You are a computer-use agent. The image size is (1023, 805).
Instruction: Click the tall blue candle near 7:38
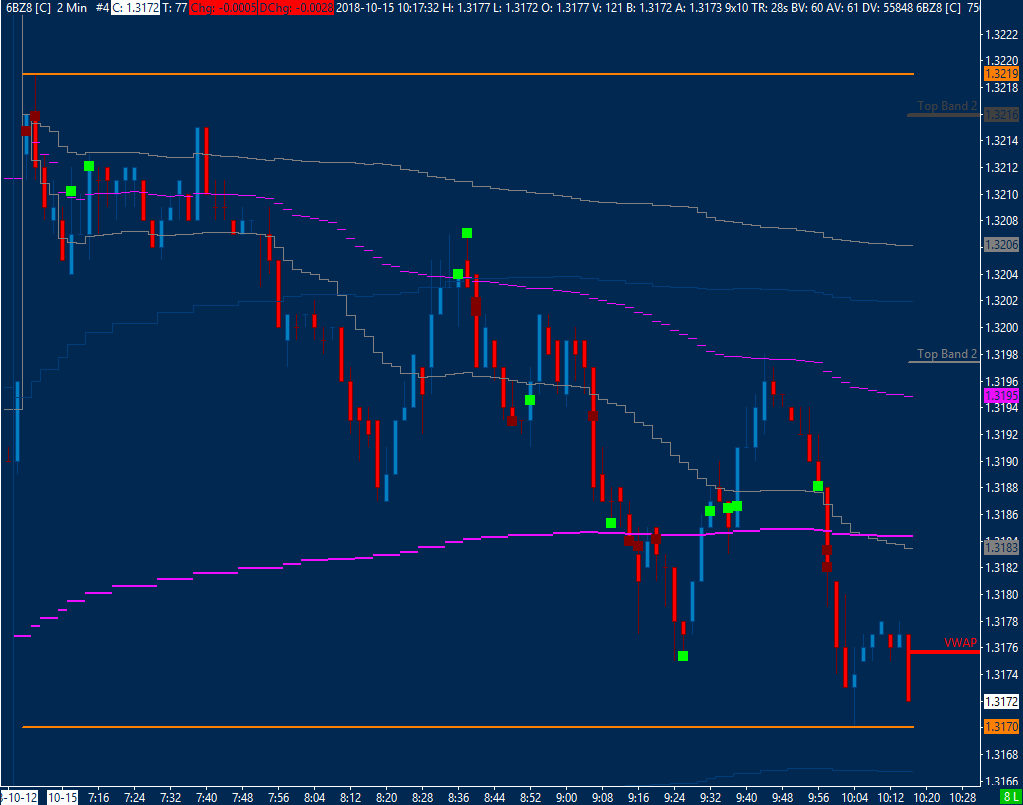coord(197,174)
